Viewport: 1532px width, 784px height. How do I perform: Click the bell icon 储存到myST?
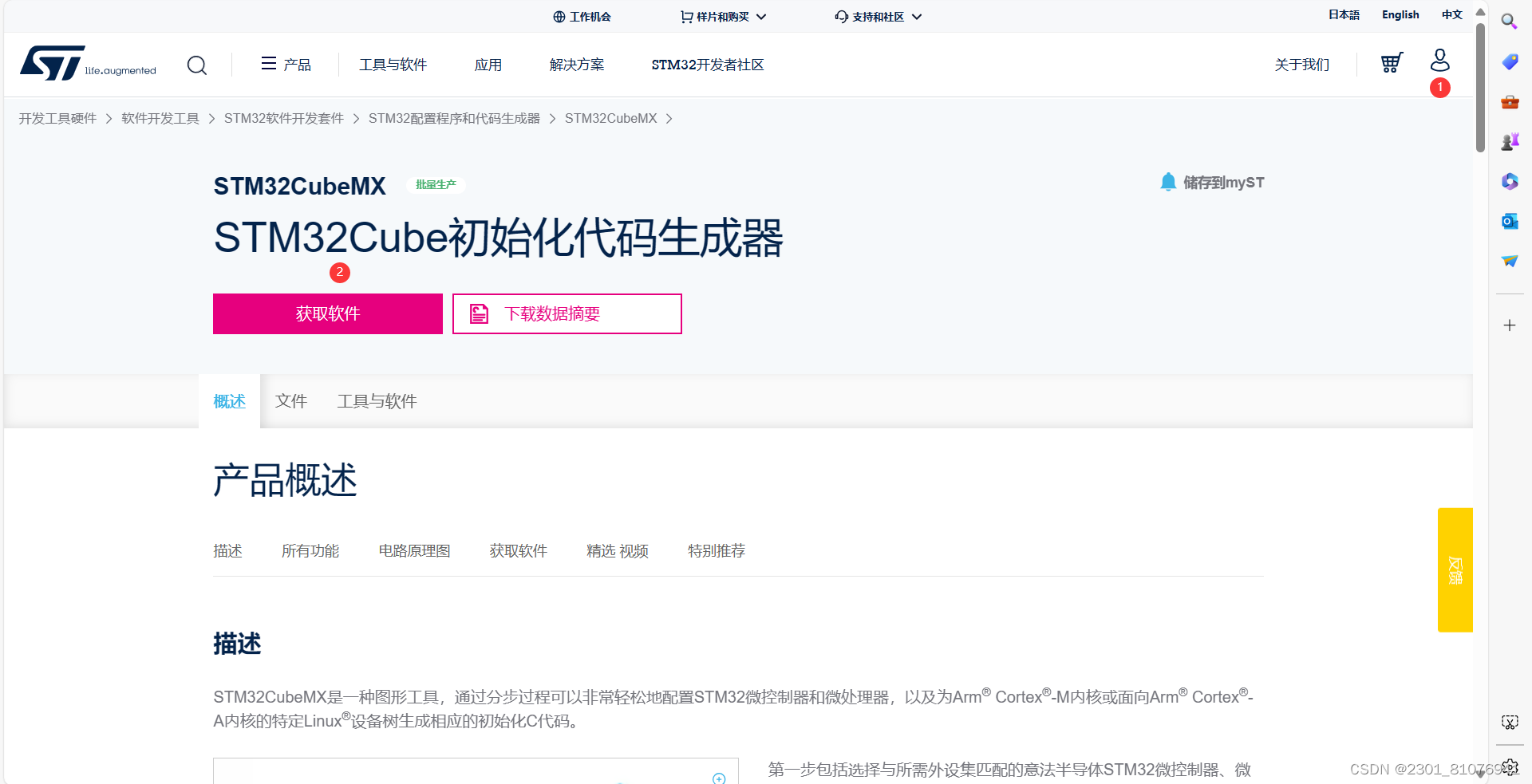click(1212, 183)
